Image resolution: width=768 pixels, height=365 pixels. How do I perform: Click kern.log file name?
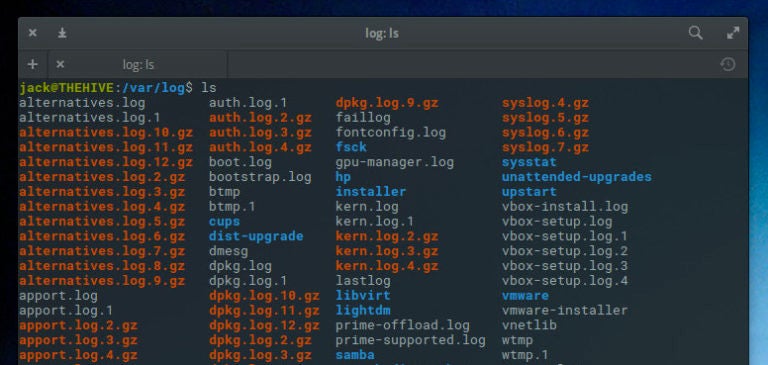[x=367, y=207]
